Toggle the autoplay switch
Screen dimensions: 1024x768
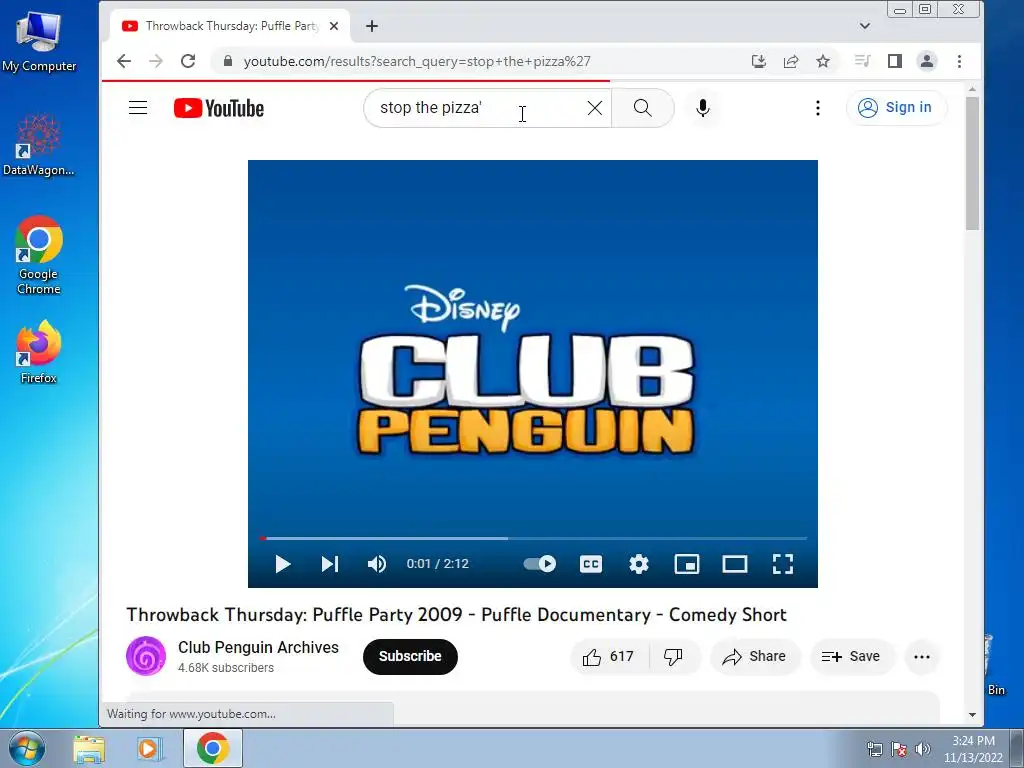[x=539, y=564]
